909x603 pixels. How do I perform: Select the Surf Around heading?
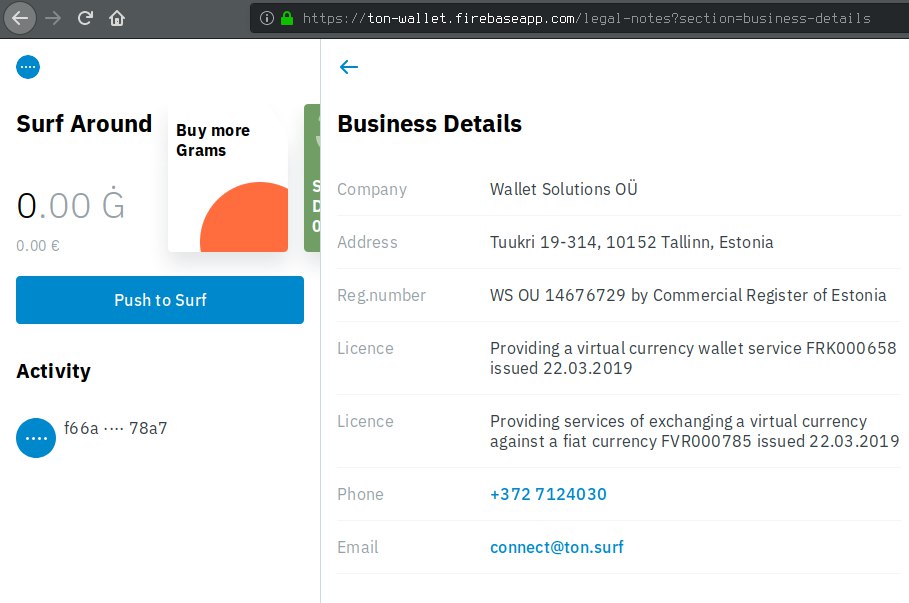click(x=84, y=124)
